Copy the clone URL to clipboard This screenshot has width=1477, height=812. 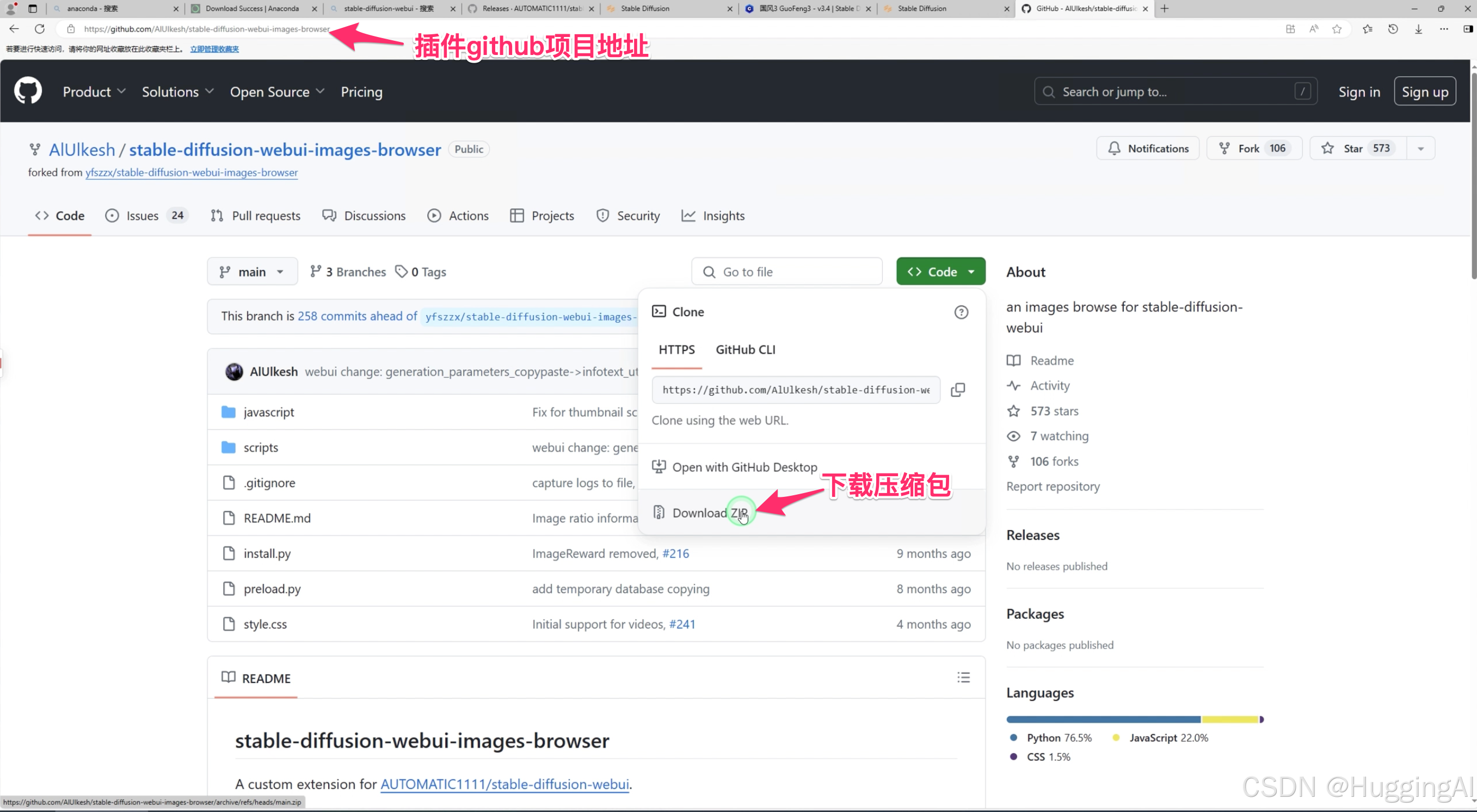957,390
